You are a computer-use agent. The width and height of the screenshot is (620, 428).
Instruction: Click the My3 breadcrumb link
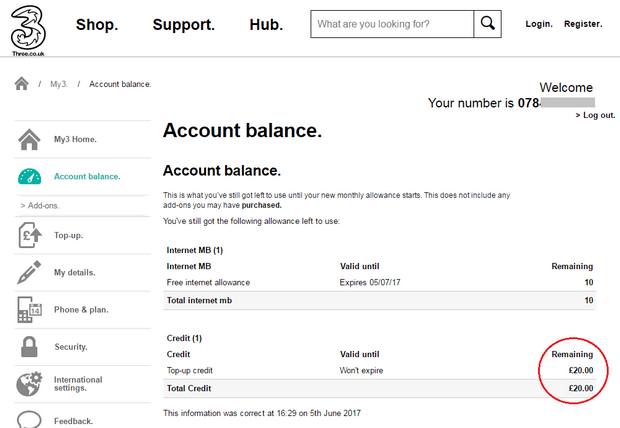coord(59,84)
